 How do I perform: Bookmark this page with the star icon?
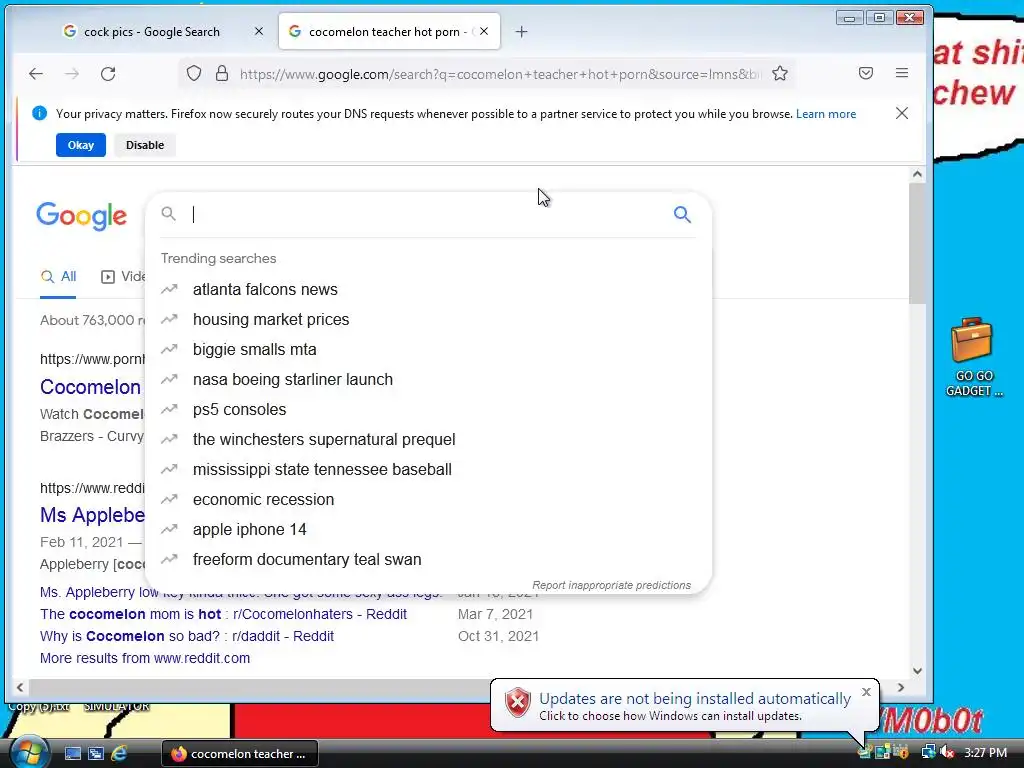click(780, 73)
